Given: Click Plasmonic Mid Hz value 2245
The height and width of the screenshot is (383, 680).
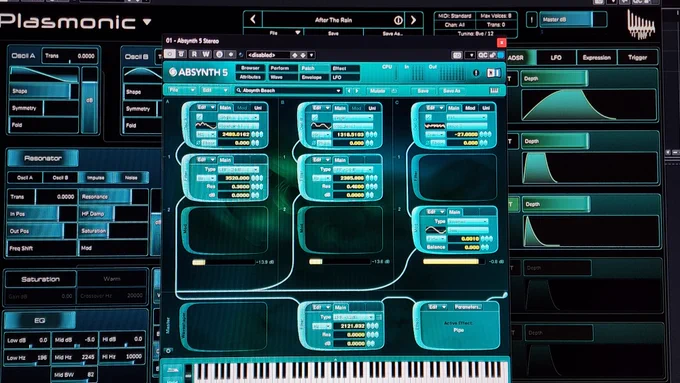Looking at the screenshot, I should tap(75, 357).
